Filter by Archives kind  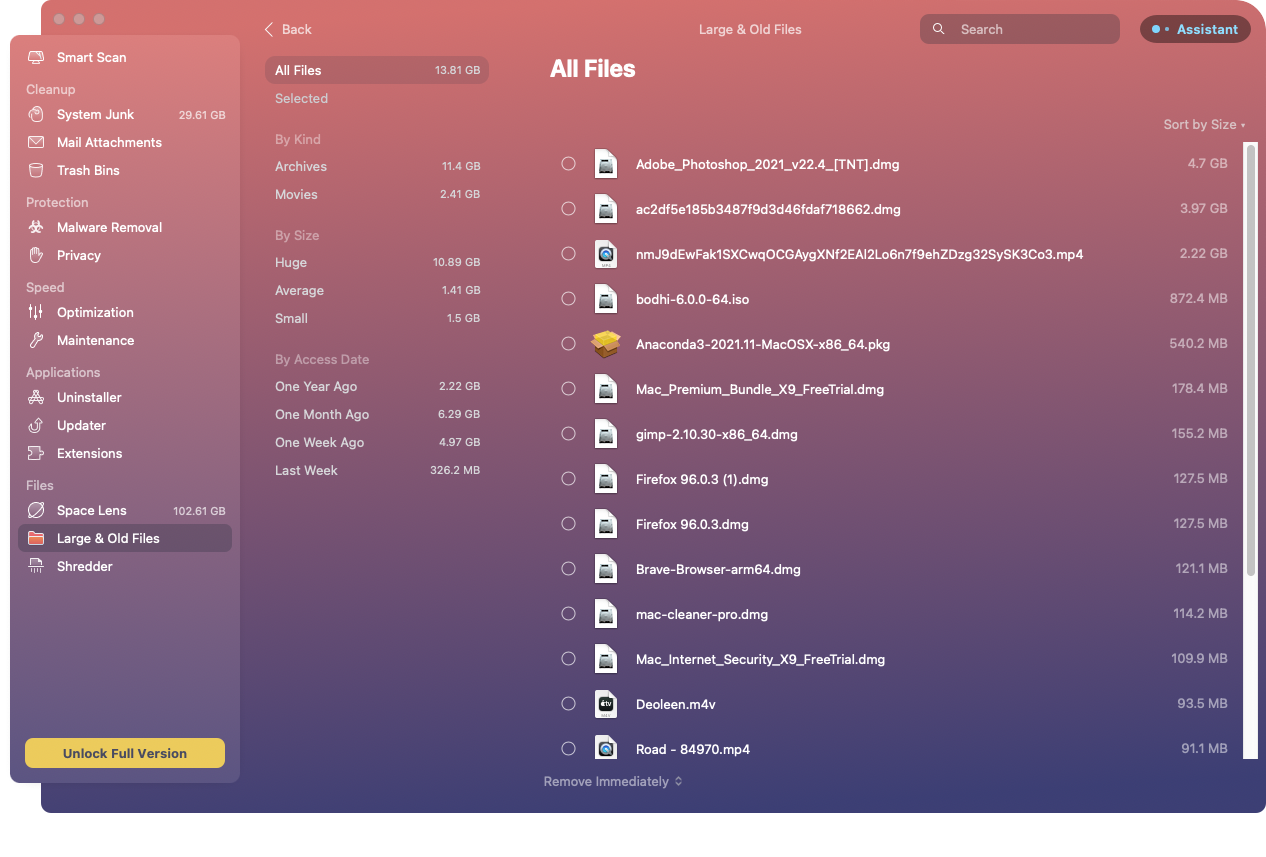377,167
